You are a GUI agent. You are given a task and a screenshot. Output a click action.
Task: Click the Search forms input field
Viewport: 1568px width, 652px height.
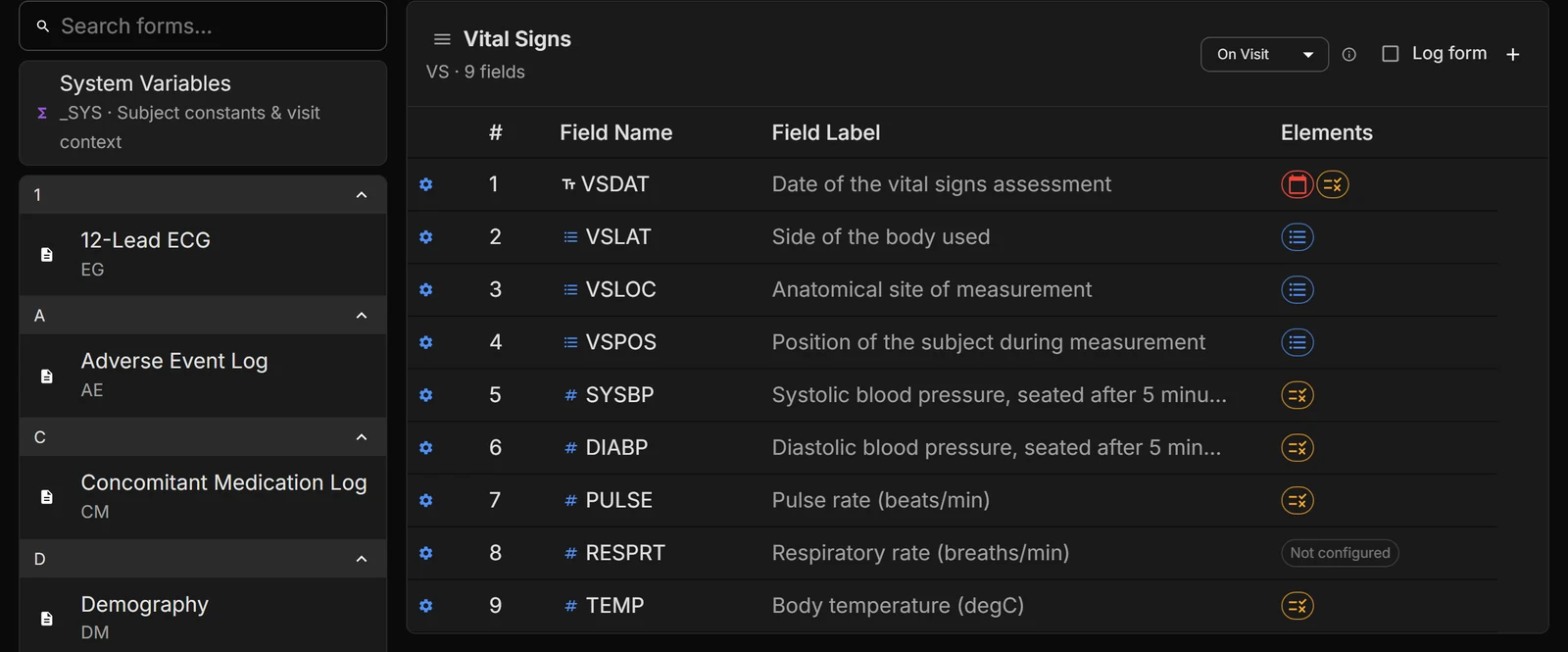coord(203,26)
